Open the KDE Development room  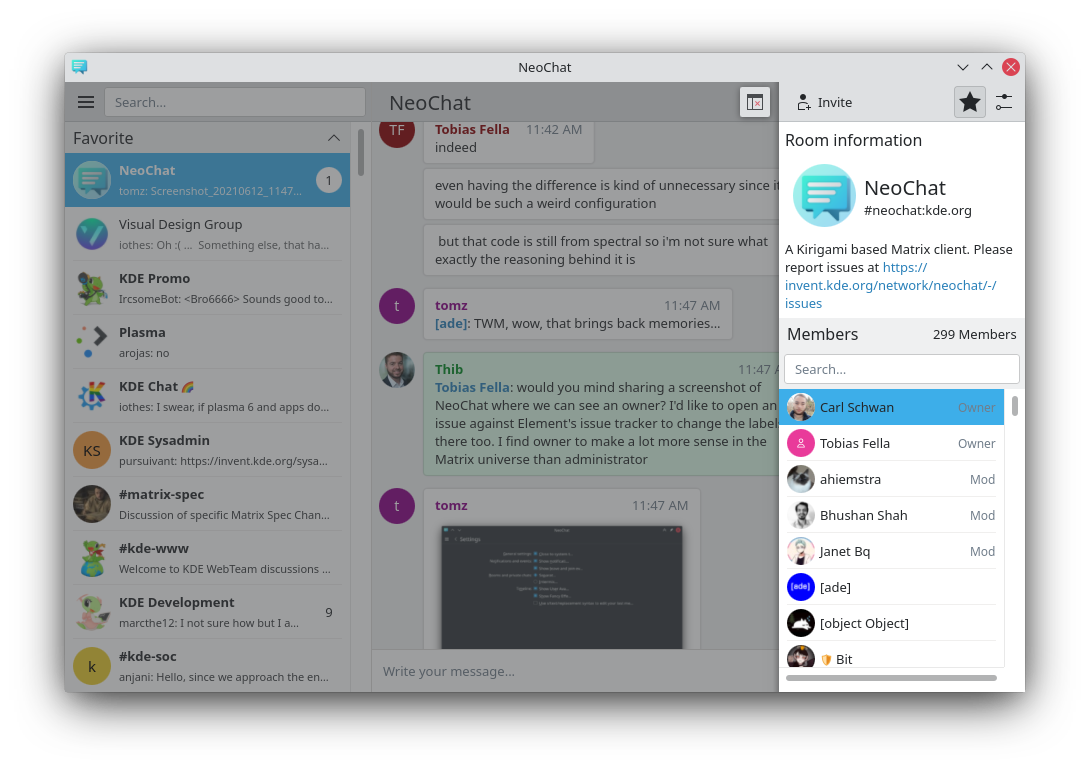(207, 612)
